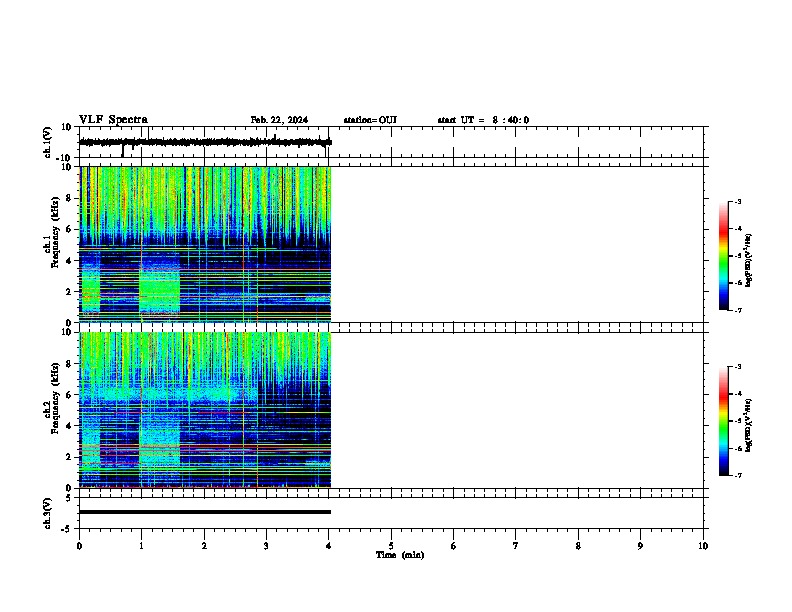
Task: Click the ch.1 colorbar "log(PSD)" unit label
Action: coord(749,260)
